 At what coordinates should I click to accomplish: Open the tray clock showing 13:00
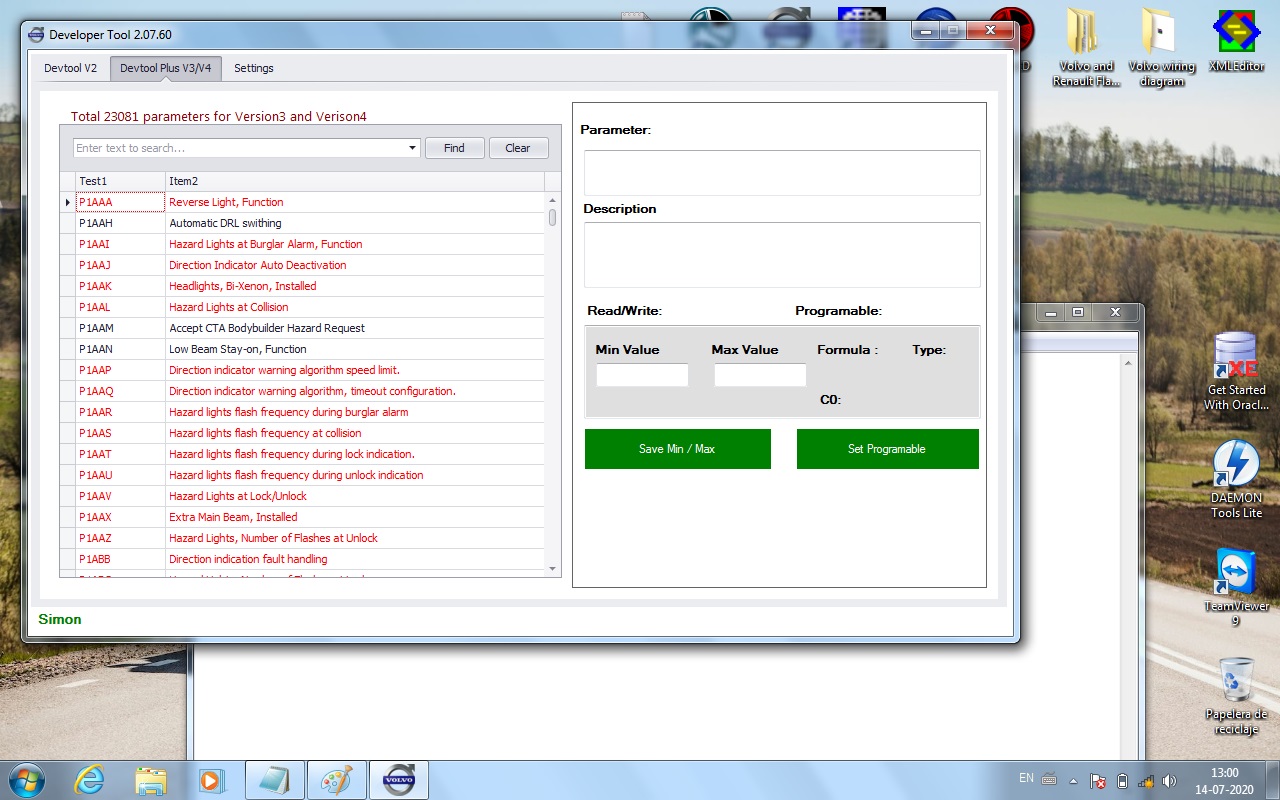tap(1224, 780)
